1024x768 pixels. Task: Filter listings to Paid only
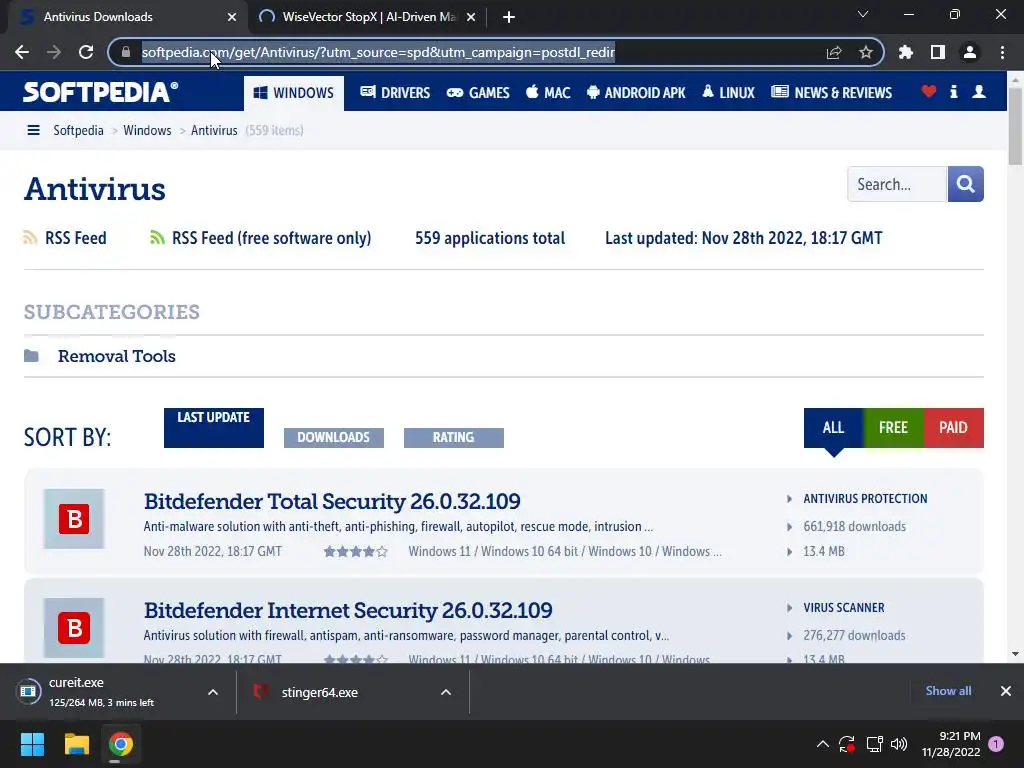953,428
